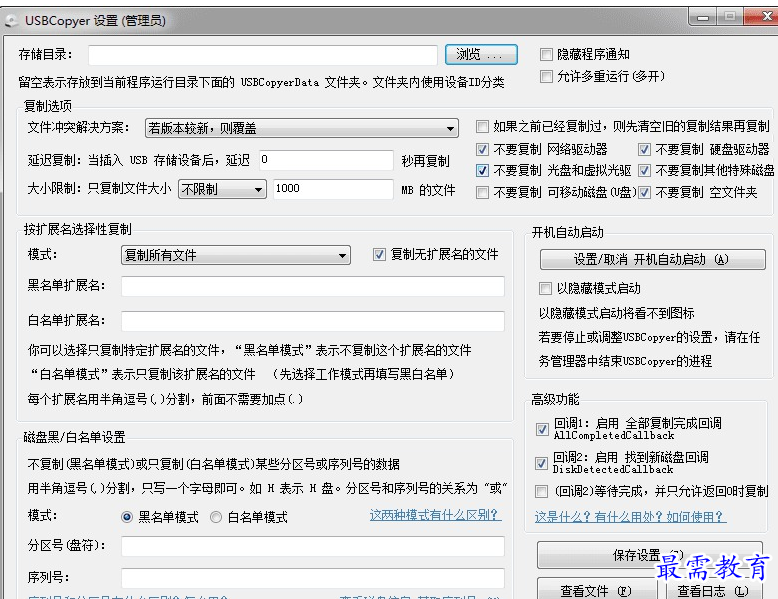This screenshot has width=778, height=599.
Task: Toggle 回调1 全部复制完成回调 checkbox
Action: pyautogui.click(x=542, y=429)
